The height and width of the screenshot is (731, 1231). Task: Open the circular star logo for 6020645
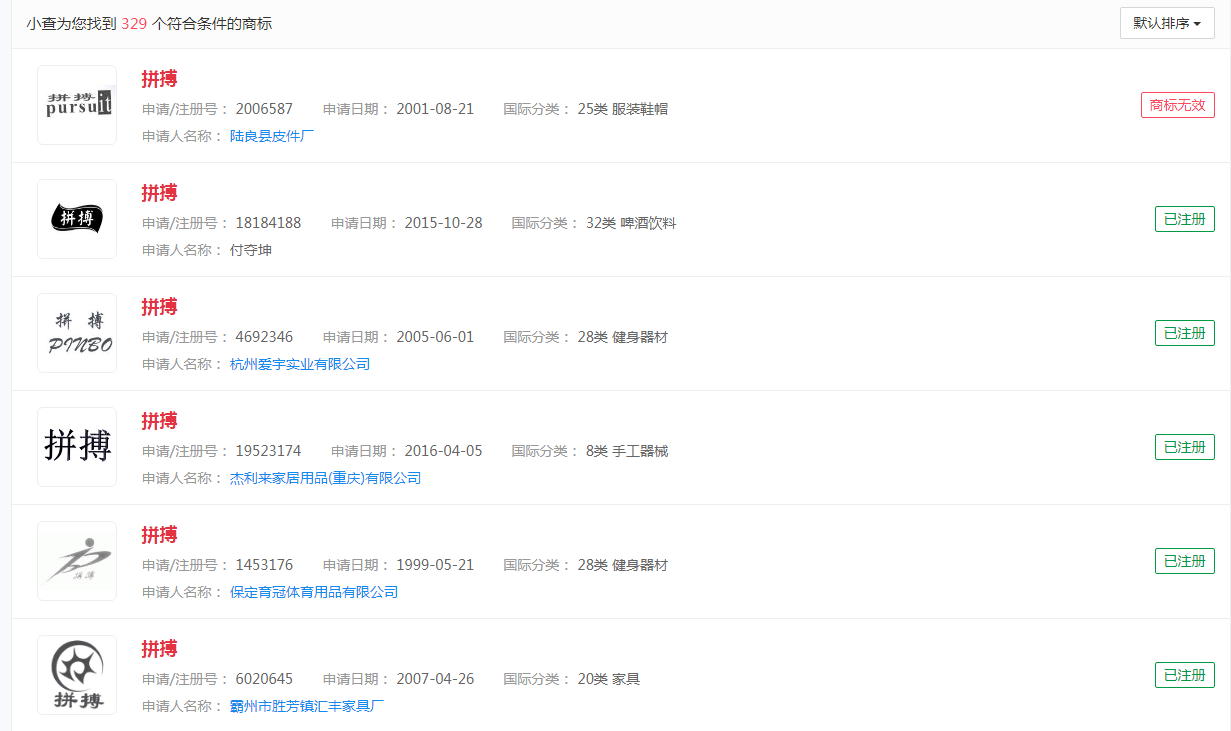pos(77,675)
